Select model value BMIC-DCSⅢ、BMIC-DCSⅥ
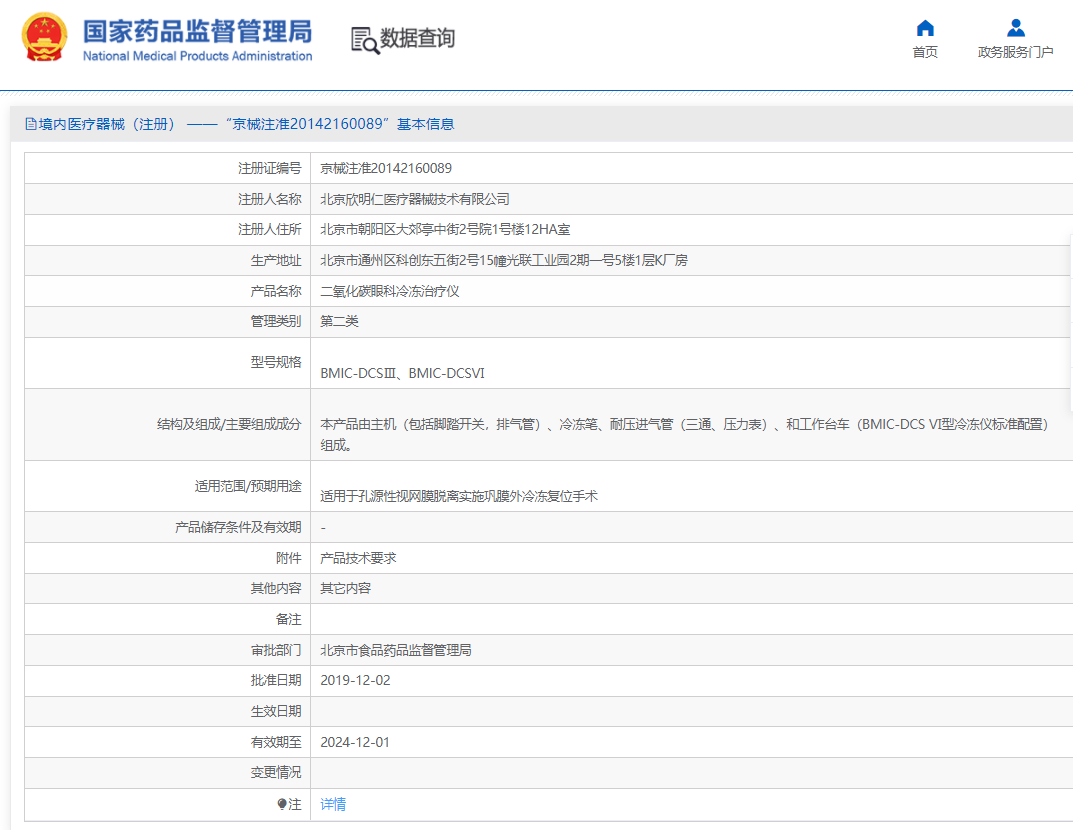This screenshot has width=1073, height=830. click(402, 373)
